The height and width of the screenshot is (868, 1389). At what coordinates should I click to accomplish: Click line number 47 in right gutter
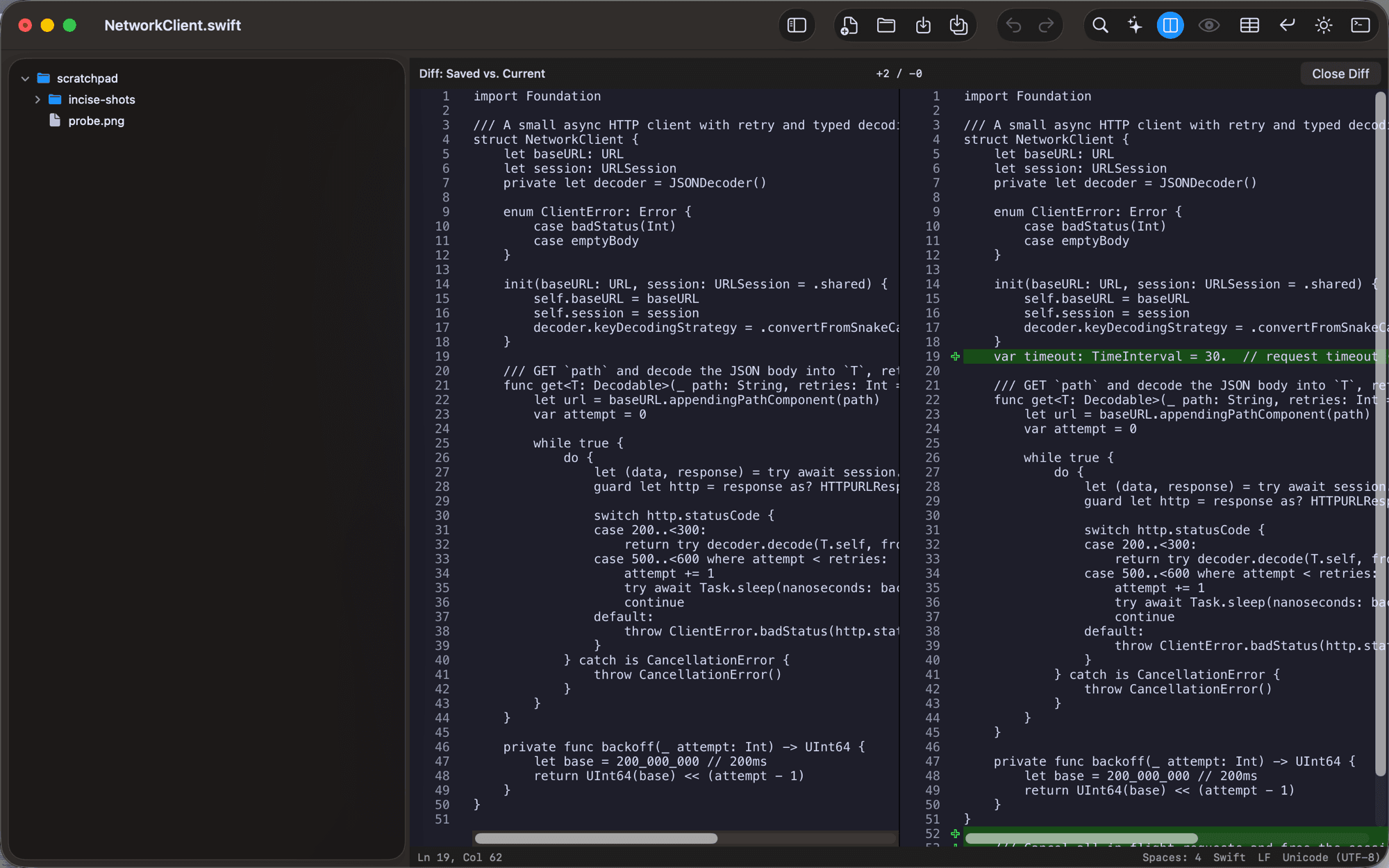[933, 762]
